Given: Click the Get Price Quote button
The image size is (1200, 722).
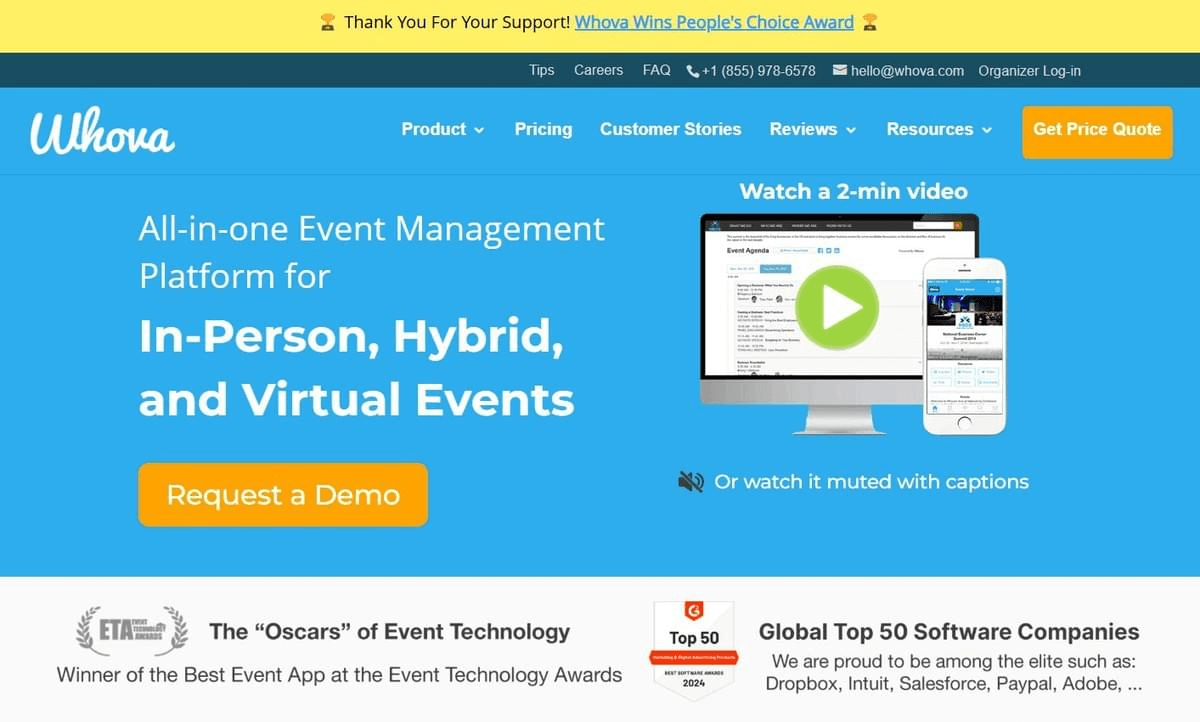Looking at the screenshot, I should [x=1097, y=132].
